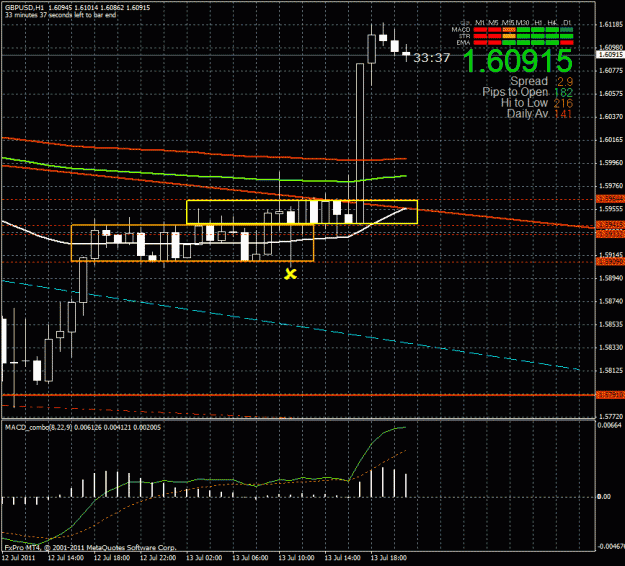Select the dashed cyan descending trendline
Viewport: 625px width, 566px height.
point(291,326)
